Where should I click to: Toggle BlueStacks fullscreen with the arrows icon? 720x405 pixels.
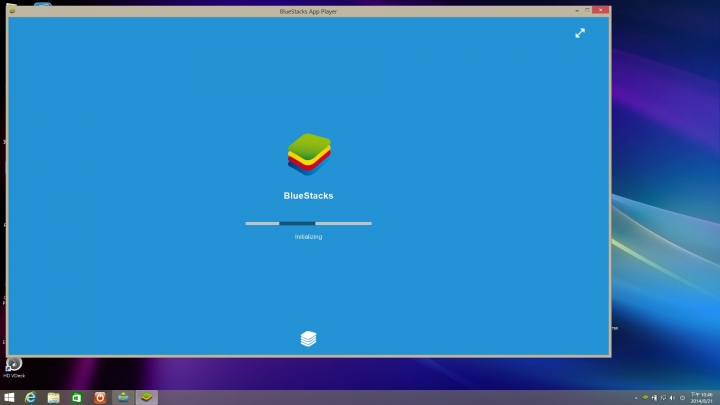click(x=580, y=33)
